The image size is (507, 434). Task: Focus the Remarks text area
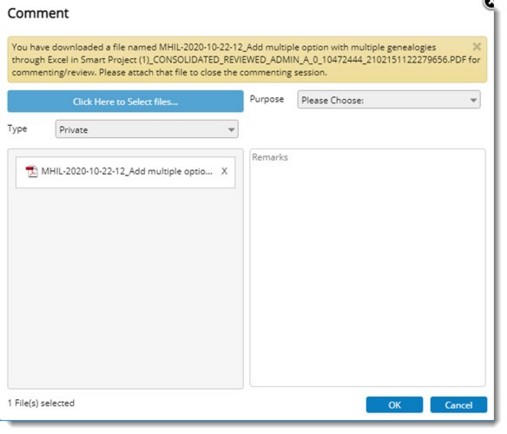pyautogui.click(x=367, y=268)
